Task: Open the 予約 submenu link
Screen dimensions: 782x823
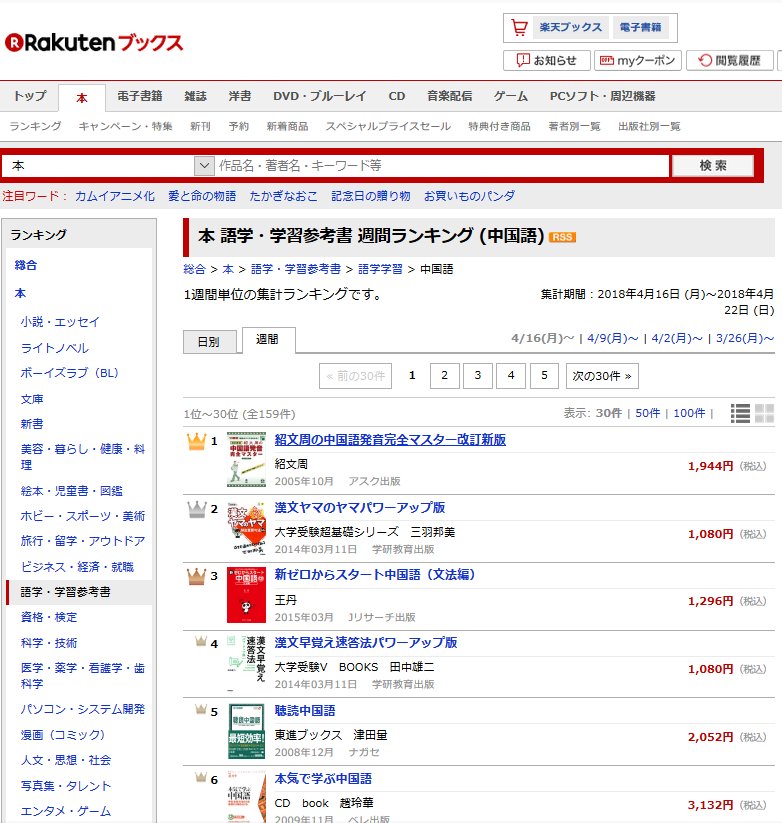Action: pyautogui.click(x=239, y=126)
